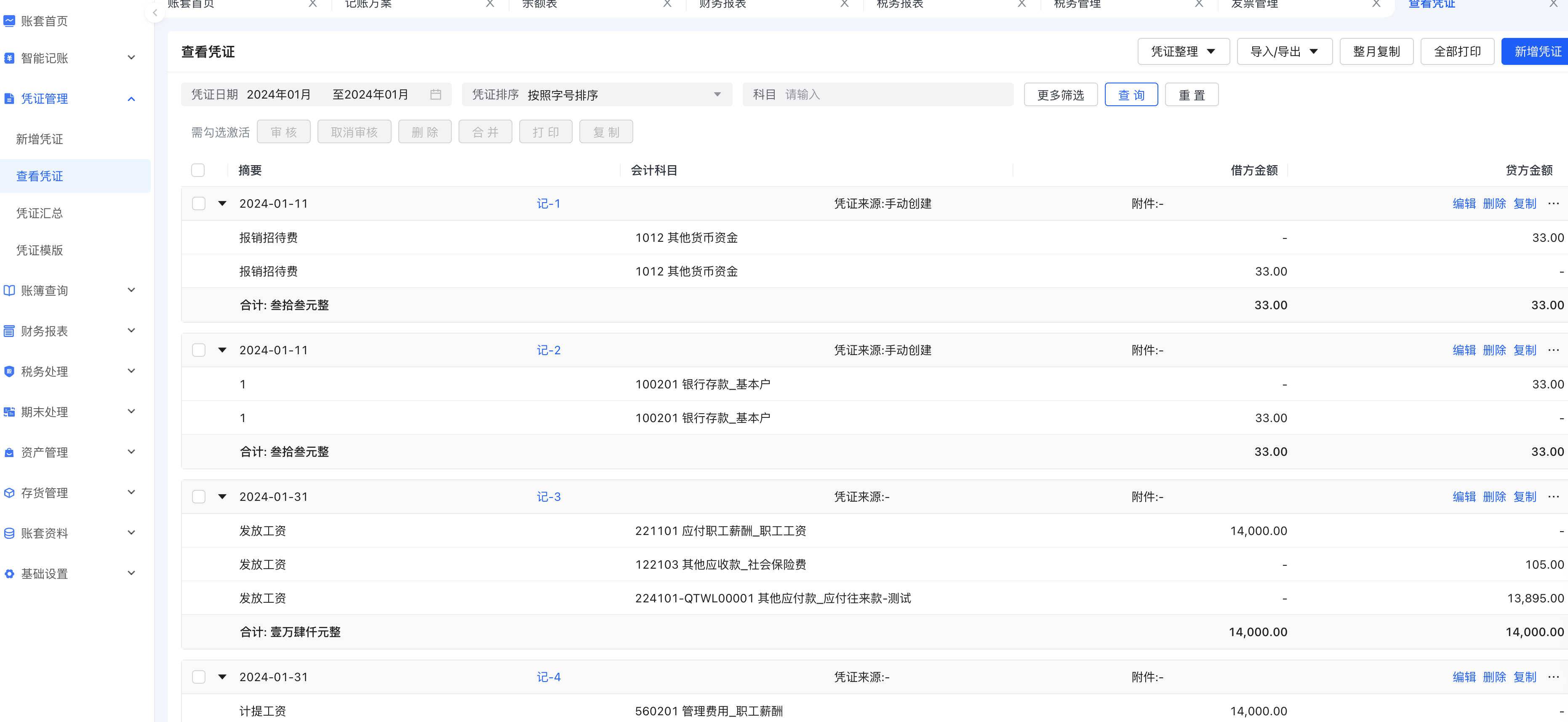1568x722 pixels.
Task: Open the 凭证排序 sort dropdown
Action: coord(597,94)
